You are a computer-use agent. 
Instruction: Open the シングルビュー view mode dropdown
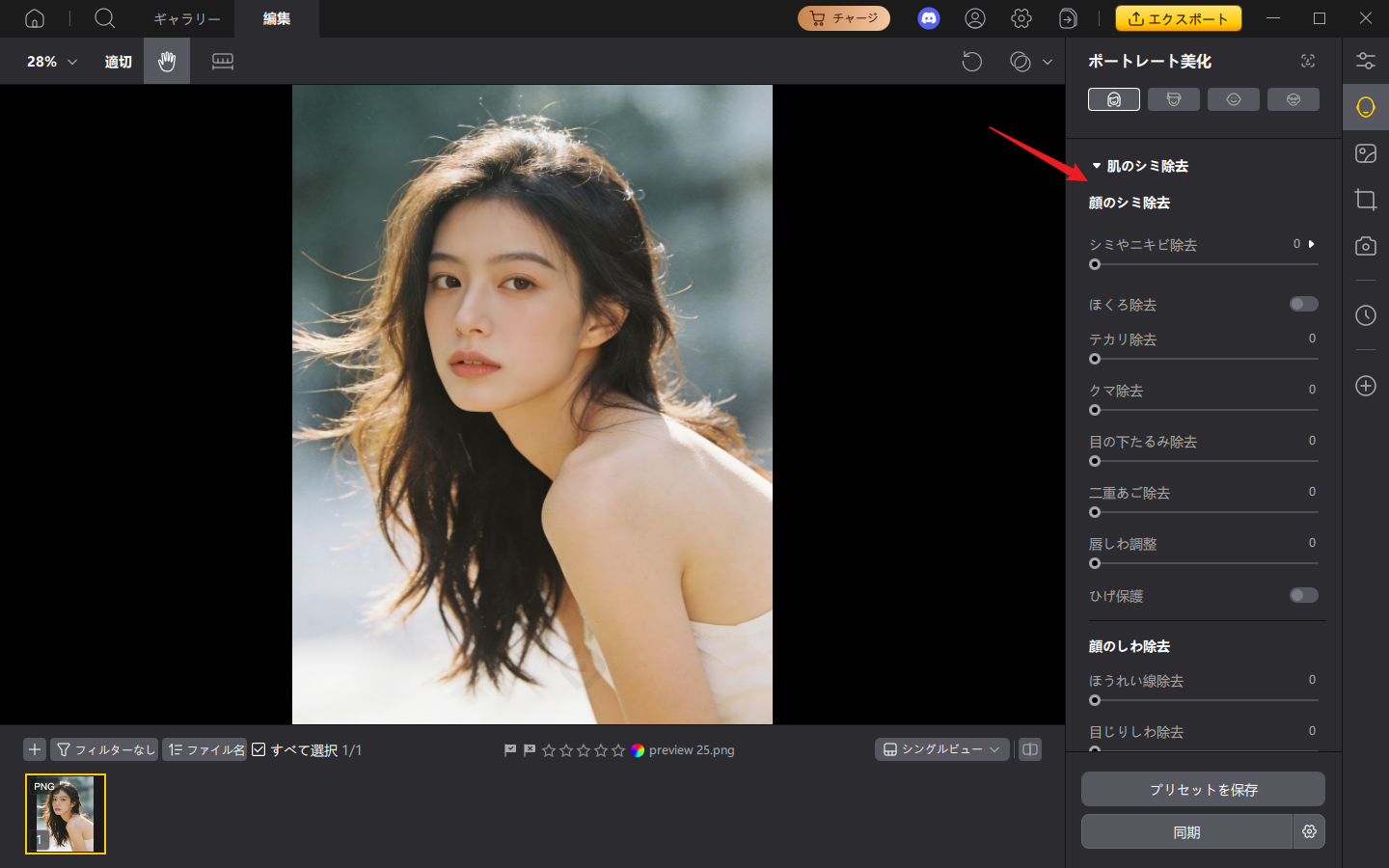point(941,748)
